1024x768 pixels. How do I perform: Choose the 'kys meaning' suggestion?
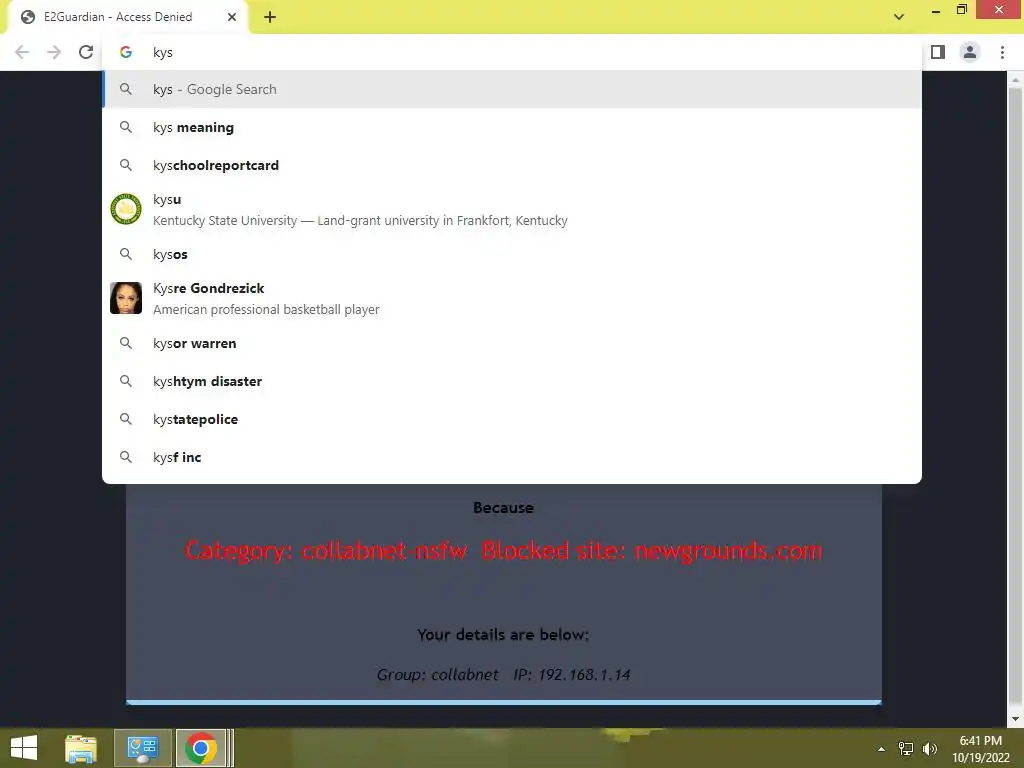pyautogui.click(x=512, y=127)
